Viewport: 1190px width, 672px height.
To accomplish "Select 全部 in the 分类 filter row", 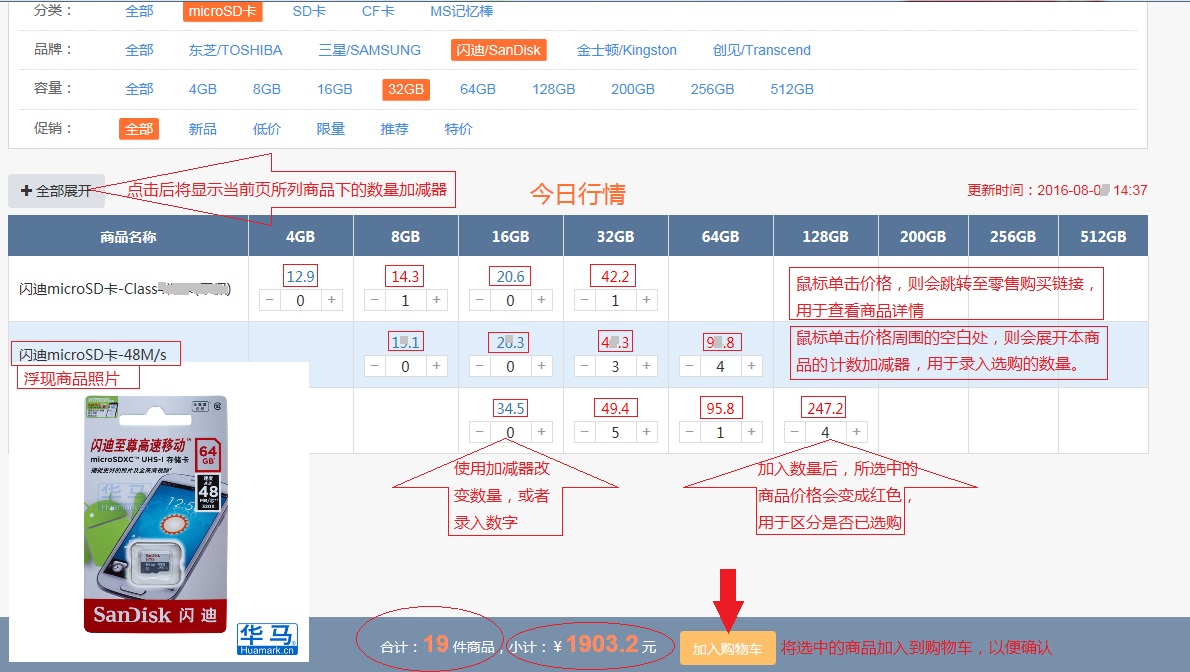I will coord(139,11).
